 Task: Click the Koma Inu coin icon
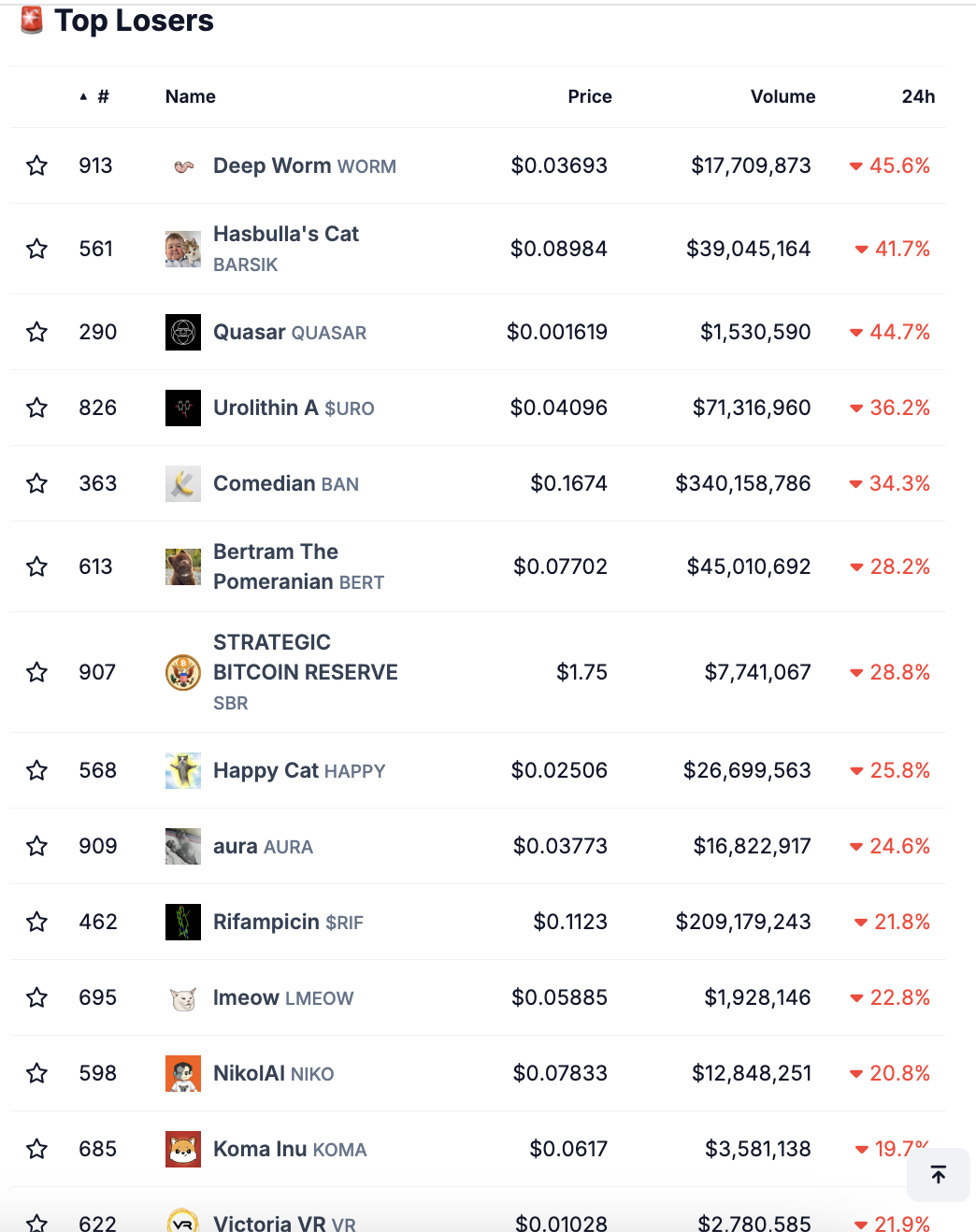pyautogui.click(x=183, y=1150)
